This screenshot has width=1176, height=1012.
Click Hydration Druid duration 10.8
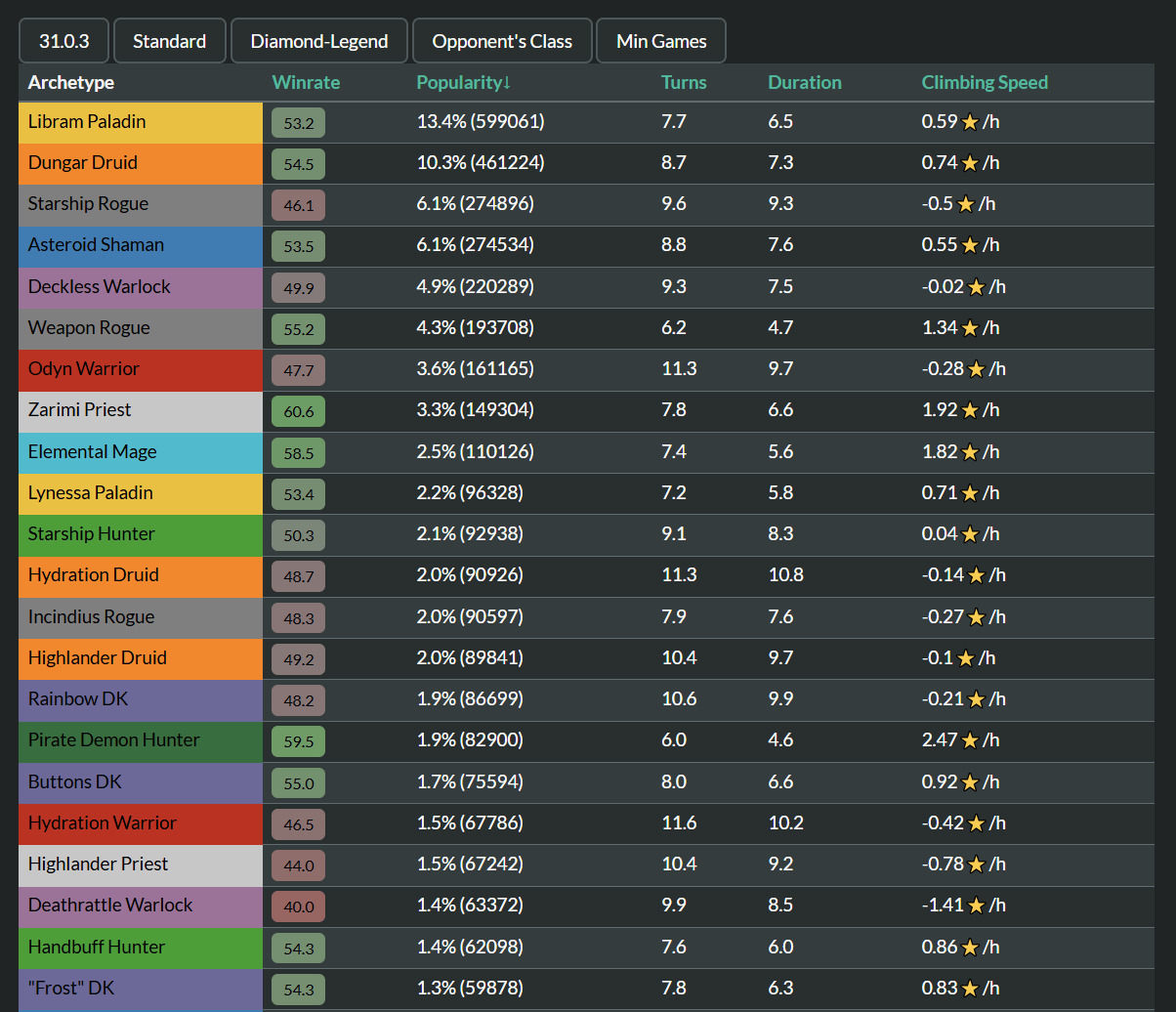tap(786, 575)
